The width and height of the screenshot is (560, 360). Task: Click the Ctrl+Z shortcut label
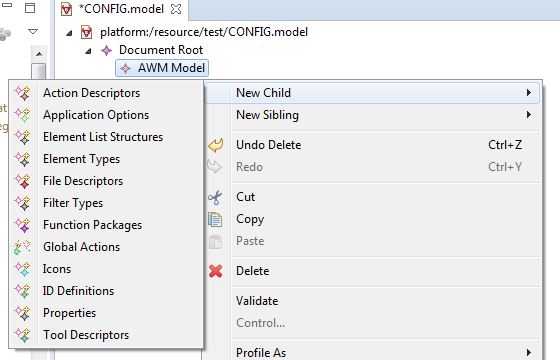click(505, 145)
